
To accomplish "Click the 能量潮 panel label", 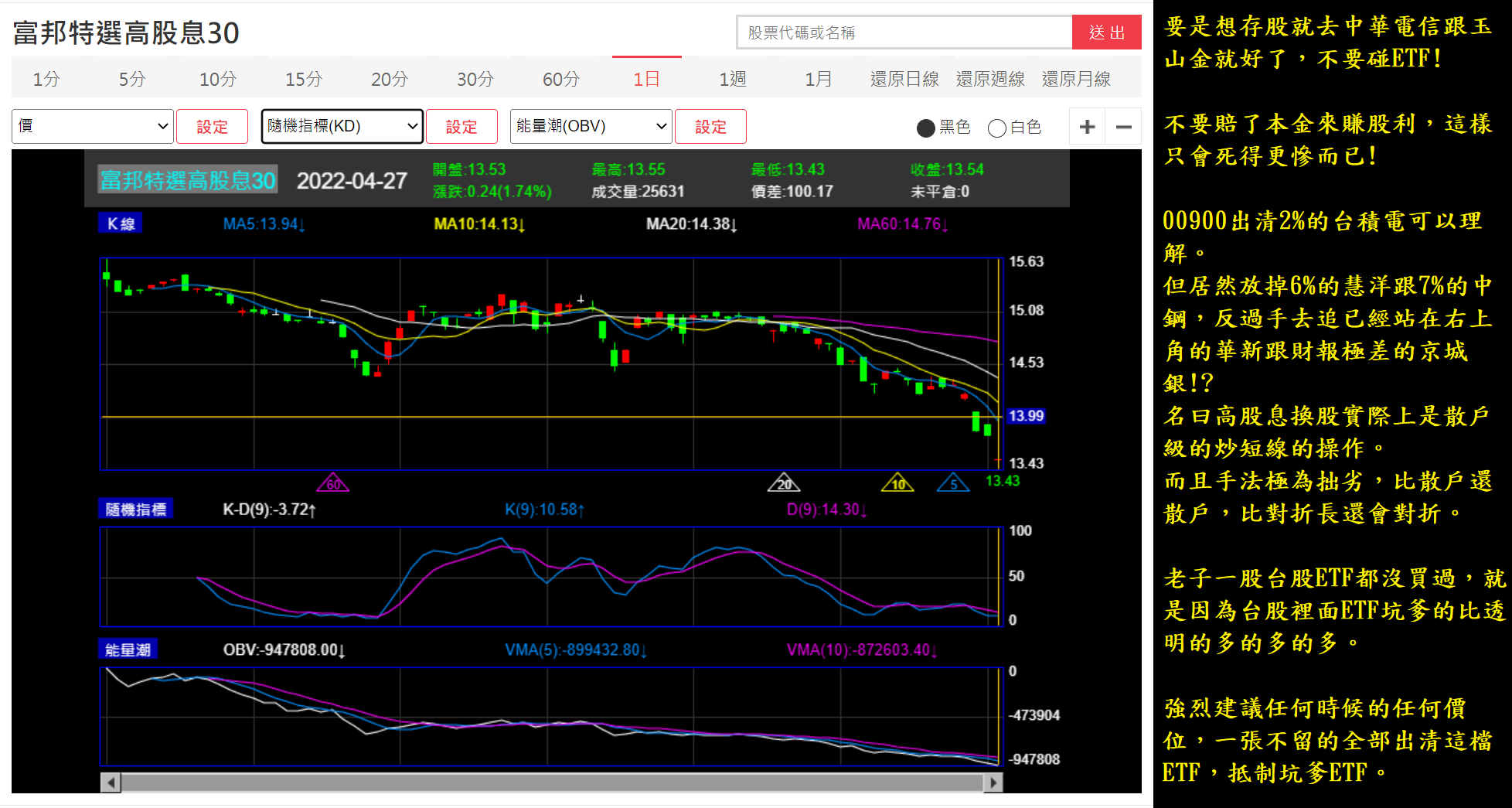I will [128, 649].
